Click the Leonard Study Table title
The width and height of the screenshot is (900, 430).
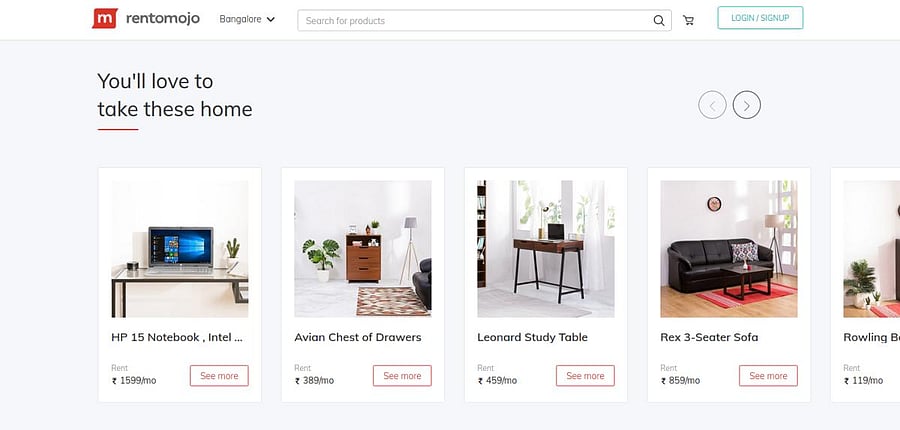click(x=532, y=337)
